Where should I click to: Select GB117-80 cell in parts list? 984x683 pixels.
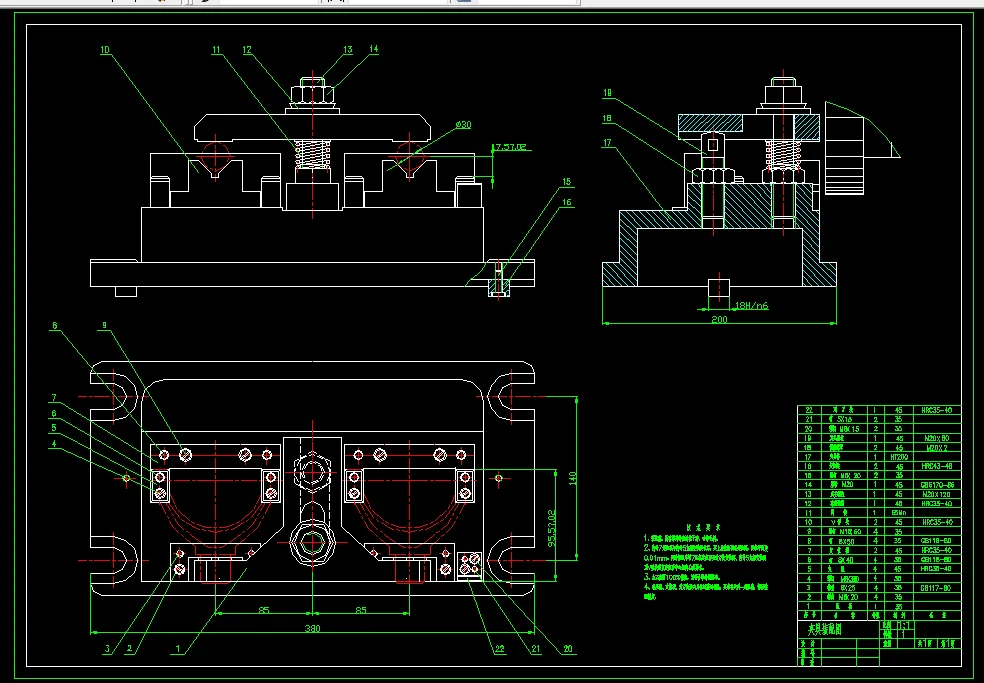tap(937, 588)
